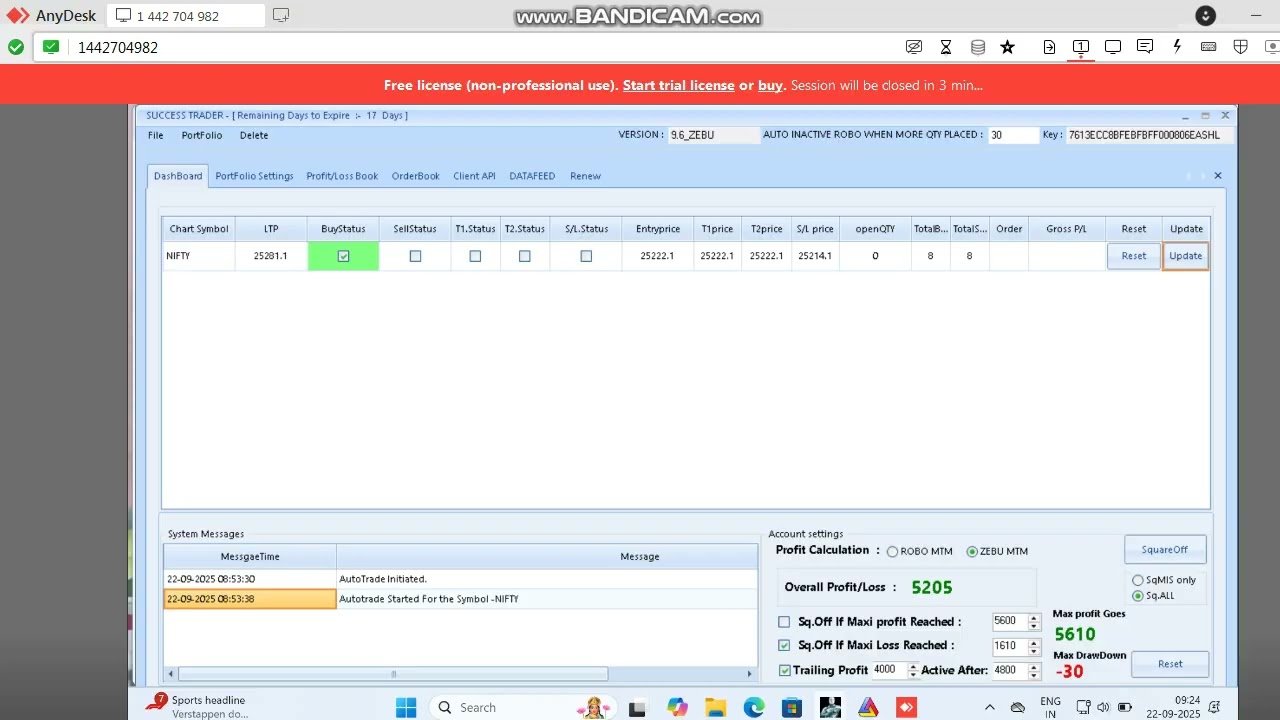Select the SqMIS only radio option

click(x=1137, y=580)
